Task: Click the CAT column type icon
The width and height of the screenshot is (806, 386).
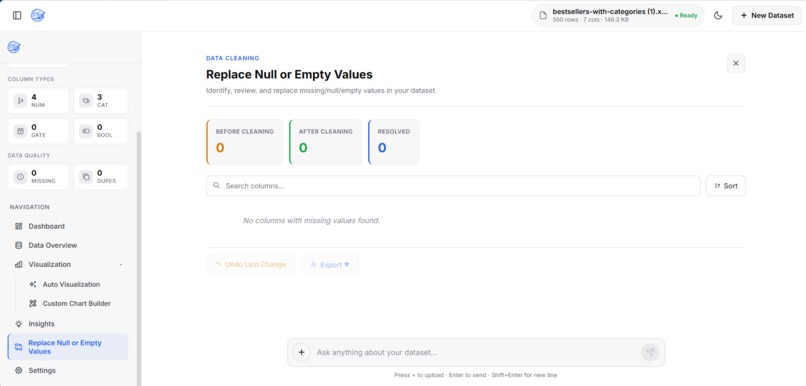Action: [x=86, y=101]
